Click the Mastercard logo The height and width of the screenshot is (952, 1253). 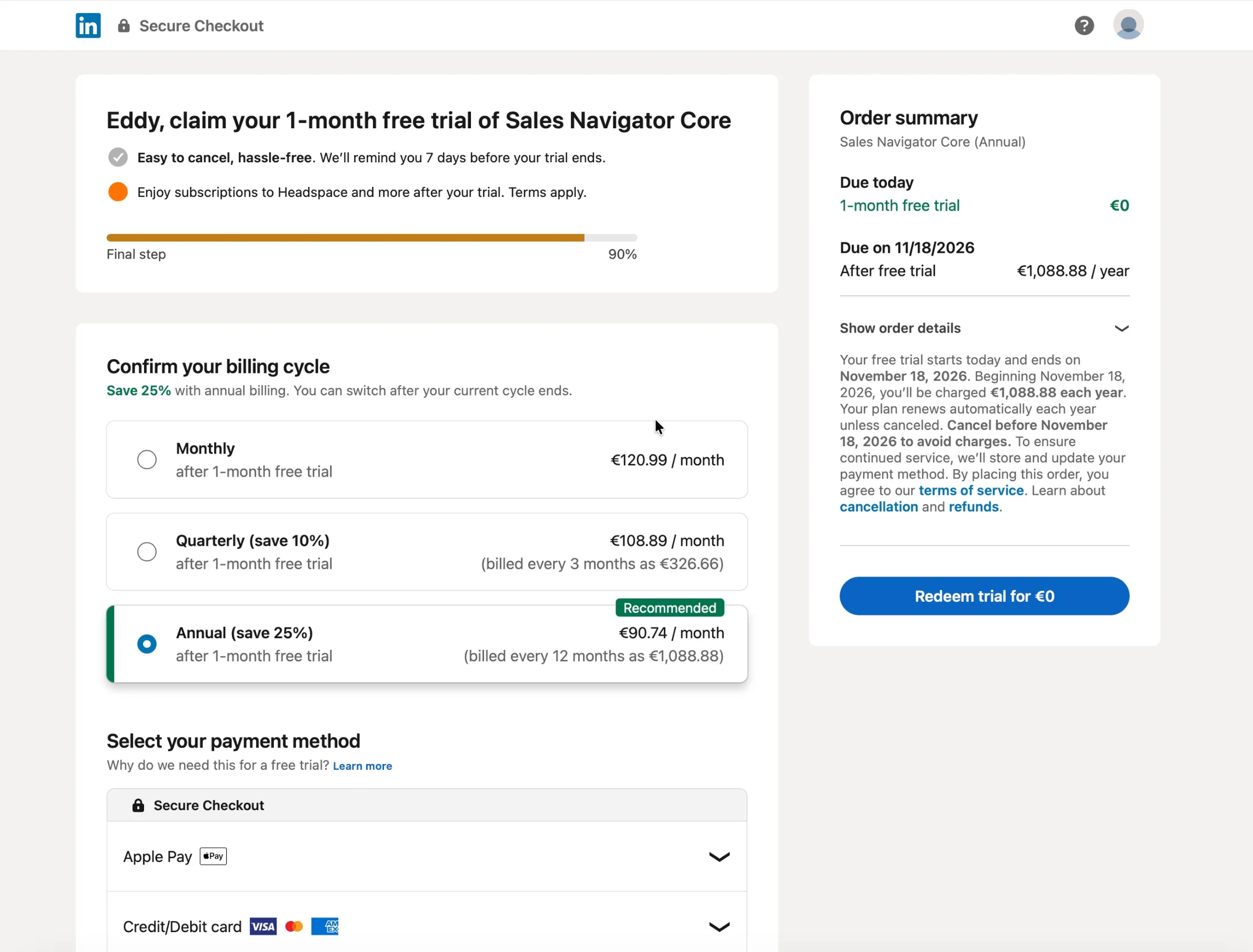click(294, 926)
